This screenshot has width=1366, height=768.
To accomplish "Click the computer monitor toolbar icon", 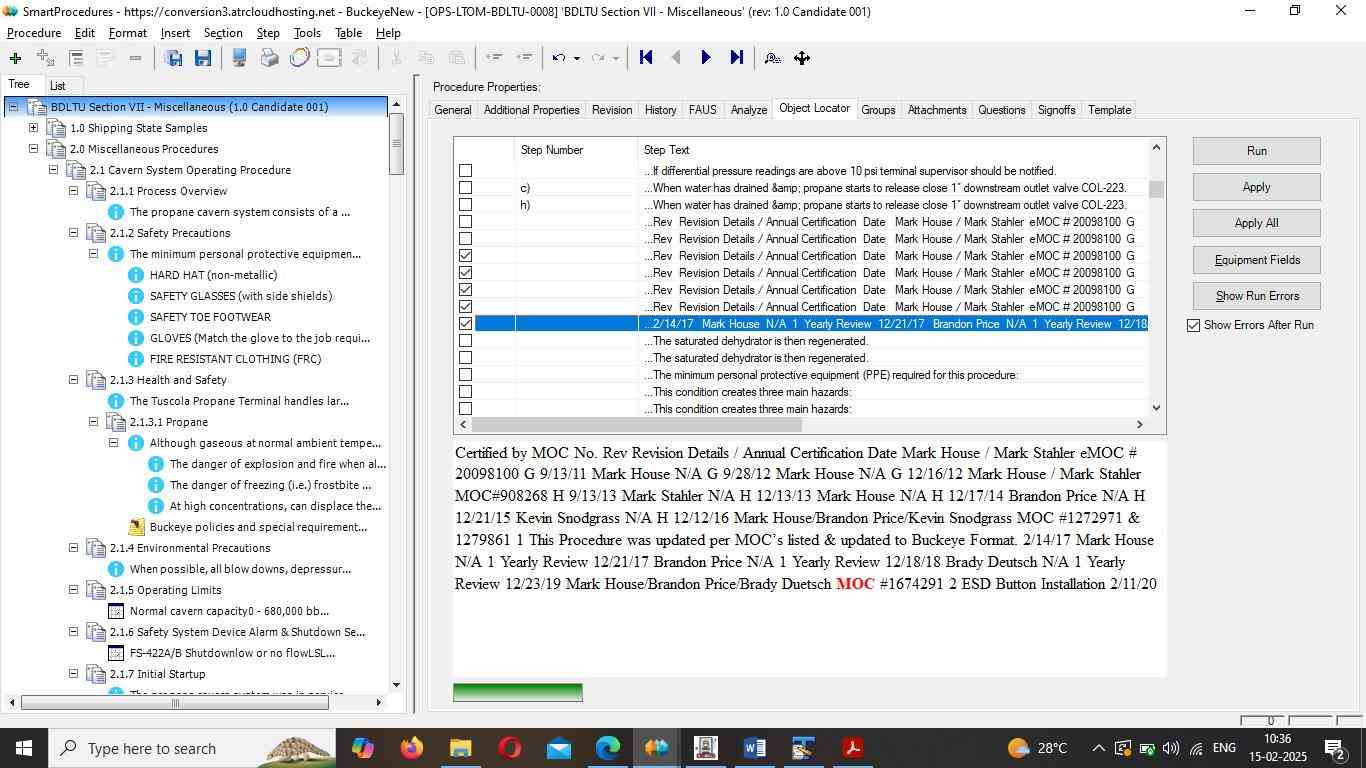I will pyautogui.click(x=239, y=58).
